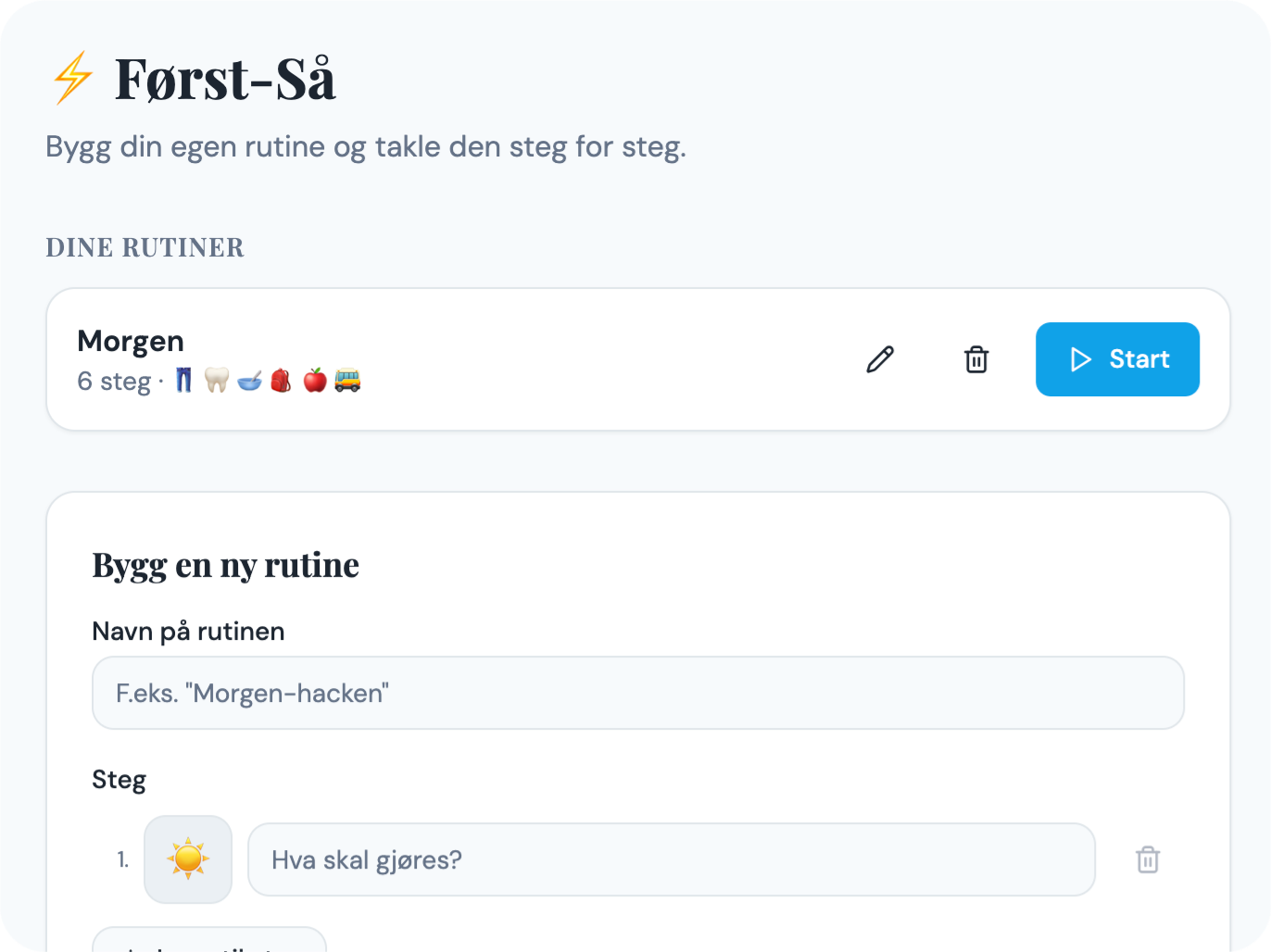The width and height of the screenshot is (1271, 952).
Task: Click the lightning bolt logo icon
Action: tap(72, 78)
